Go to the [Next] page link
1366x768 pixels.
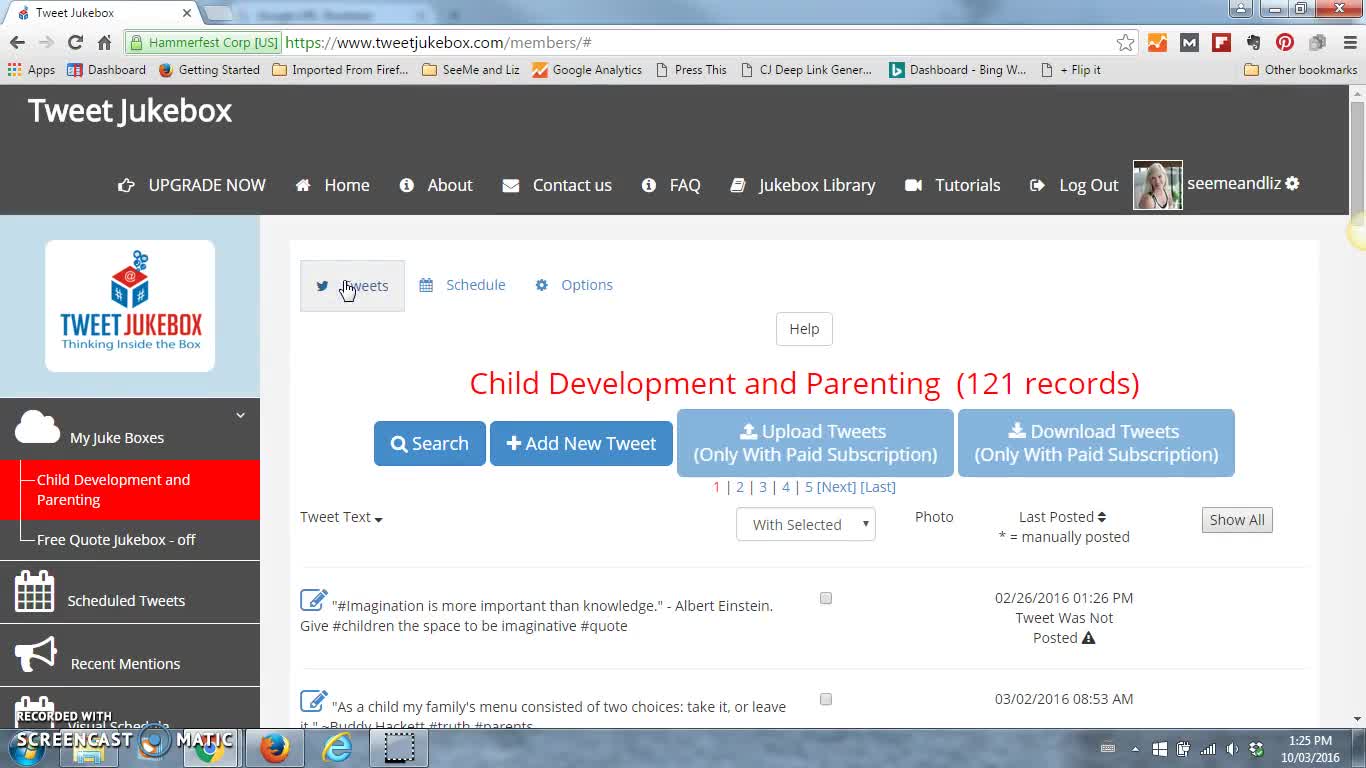pos(836,487)
